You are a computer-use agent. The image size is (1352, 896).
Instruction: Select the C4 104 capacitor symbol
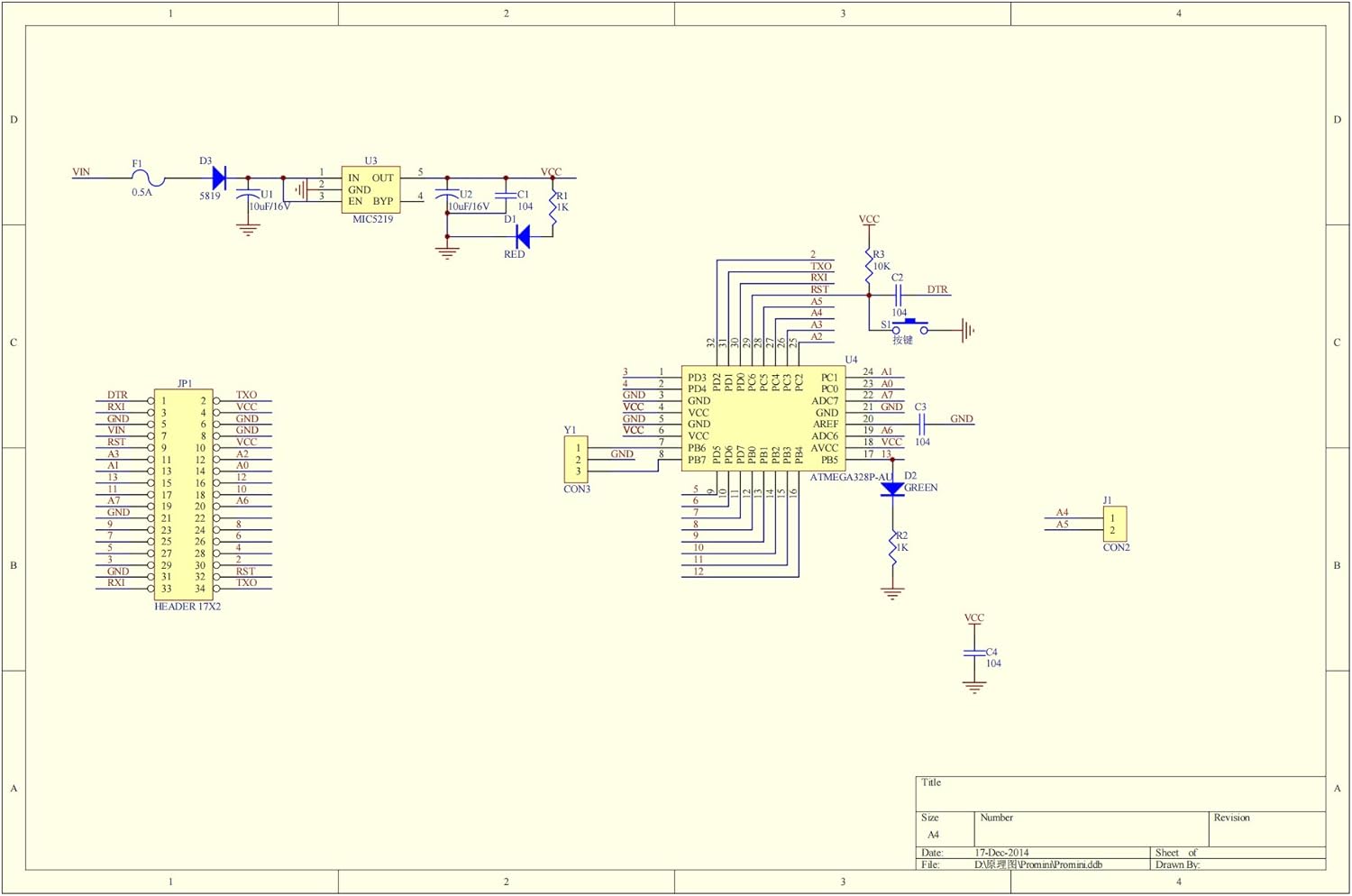coord(973,653)
